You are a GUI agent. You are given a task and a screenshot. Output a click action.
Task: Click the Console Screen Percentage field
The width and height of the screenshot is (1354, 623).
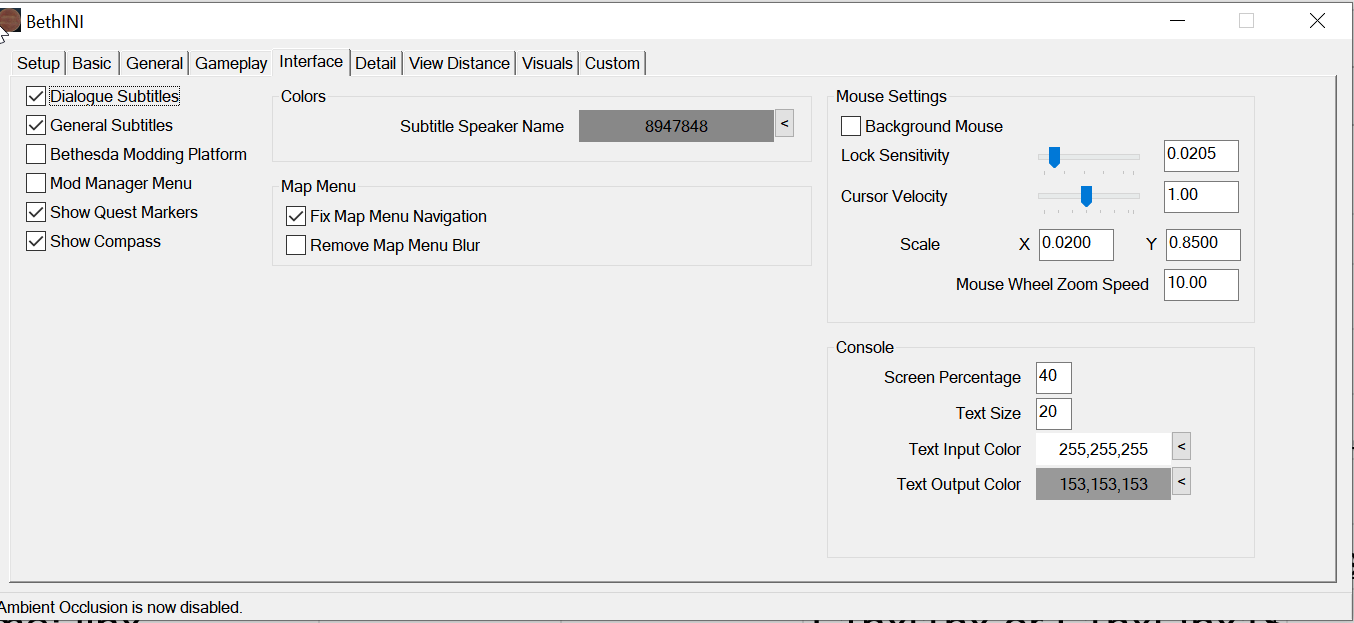pyautogui.click(x=1054, y=378)
